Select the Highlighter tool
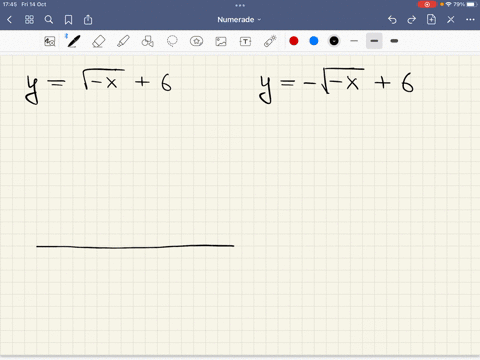This screenshot has width=480, height=360. tap(123, 41)
